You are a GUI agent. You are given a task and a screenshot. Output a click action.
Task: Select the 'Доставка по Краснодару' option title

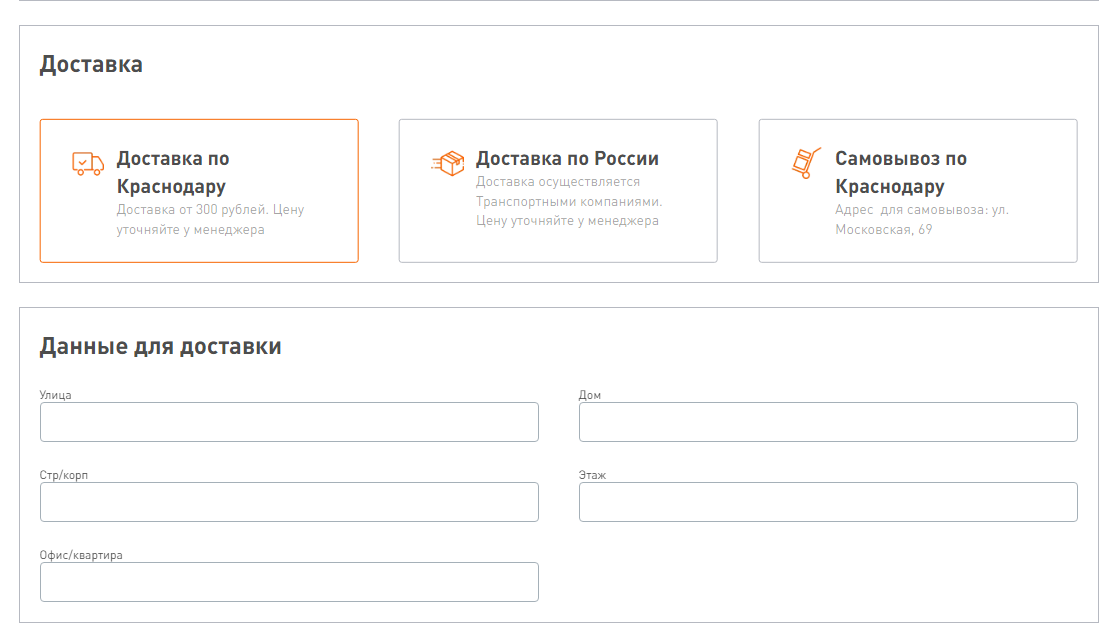(x=172, y=172)
